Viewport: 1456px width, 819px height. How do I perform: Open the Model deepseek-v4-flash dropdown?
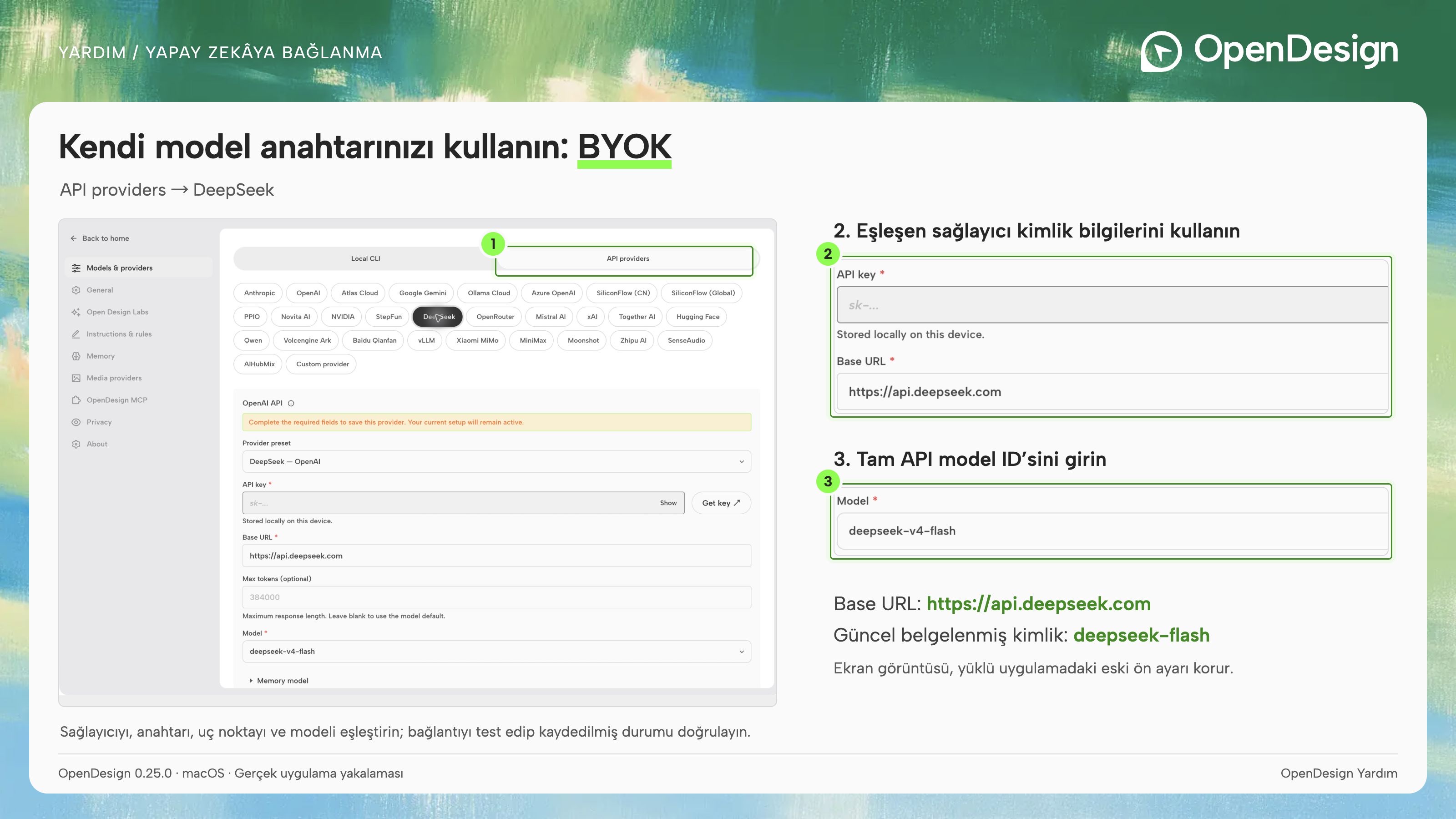coord(496,652)
